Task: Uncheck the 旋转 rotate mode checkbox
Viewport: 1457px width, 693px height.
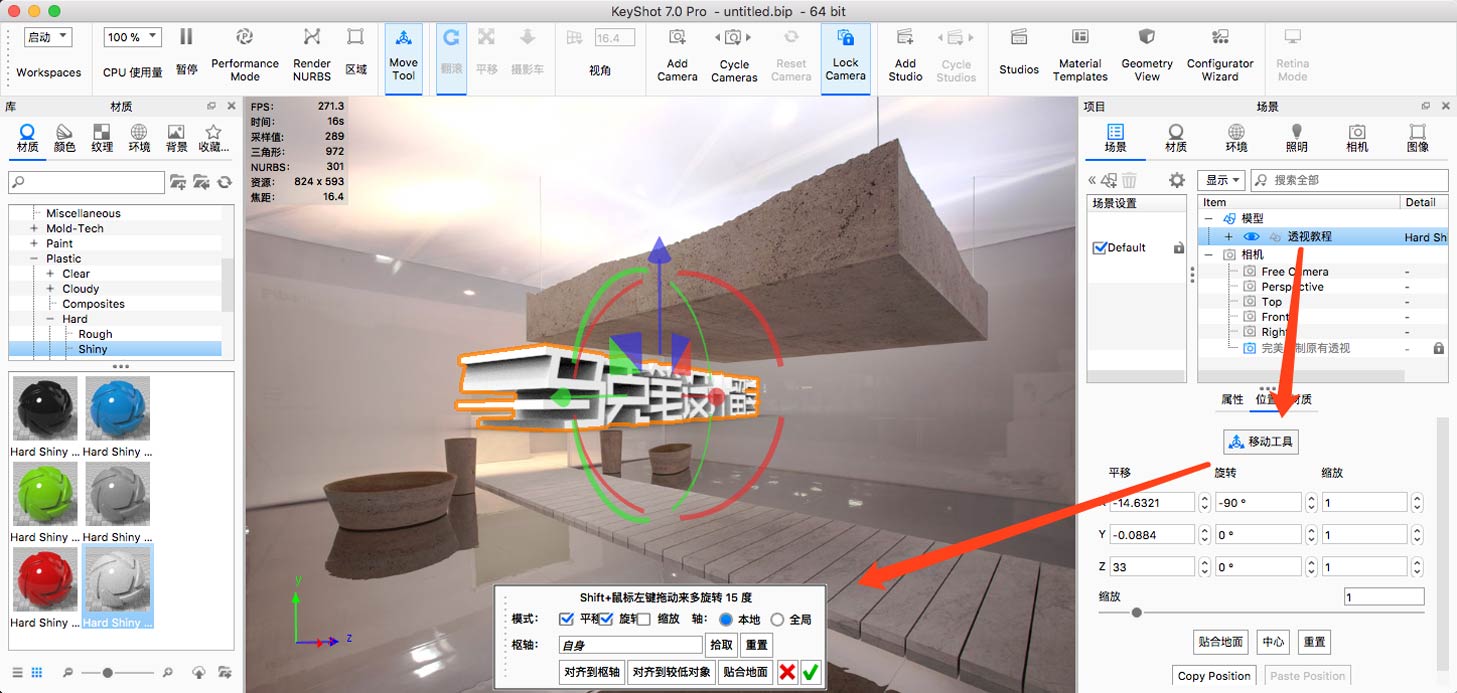Action: click(x=606, y=619)
